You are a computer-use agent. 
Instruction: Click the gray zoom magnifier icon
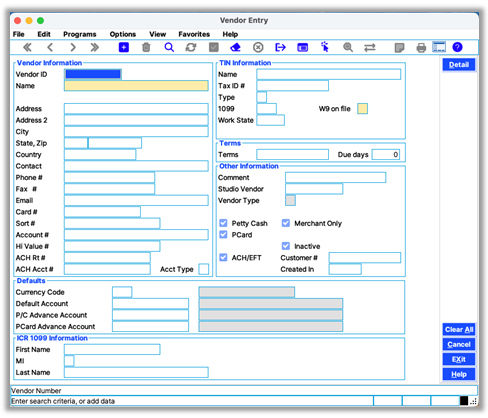[348, 47]
